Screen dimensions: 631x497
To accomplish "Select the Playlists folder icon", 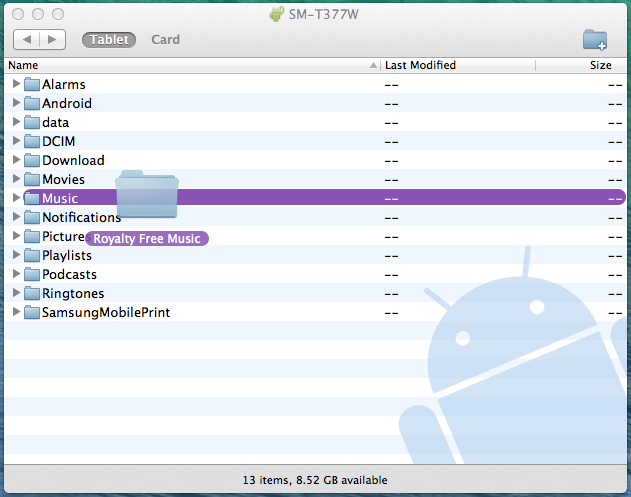I will click(32, 255).
